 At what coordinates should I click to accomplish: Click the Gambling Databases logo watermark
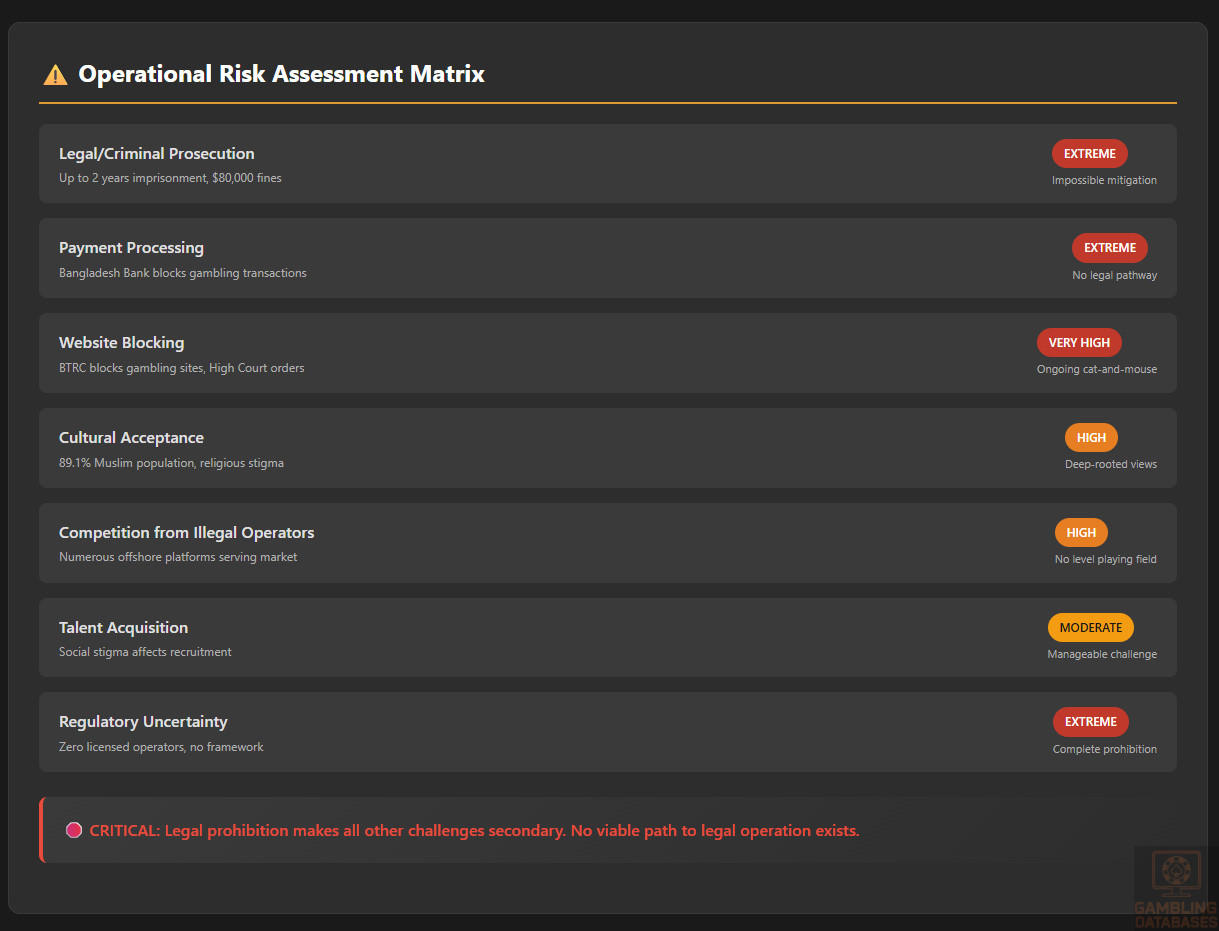click(x=1174, y=886)
